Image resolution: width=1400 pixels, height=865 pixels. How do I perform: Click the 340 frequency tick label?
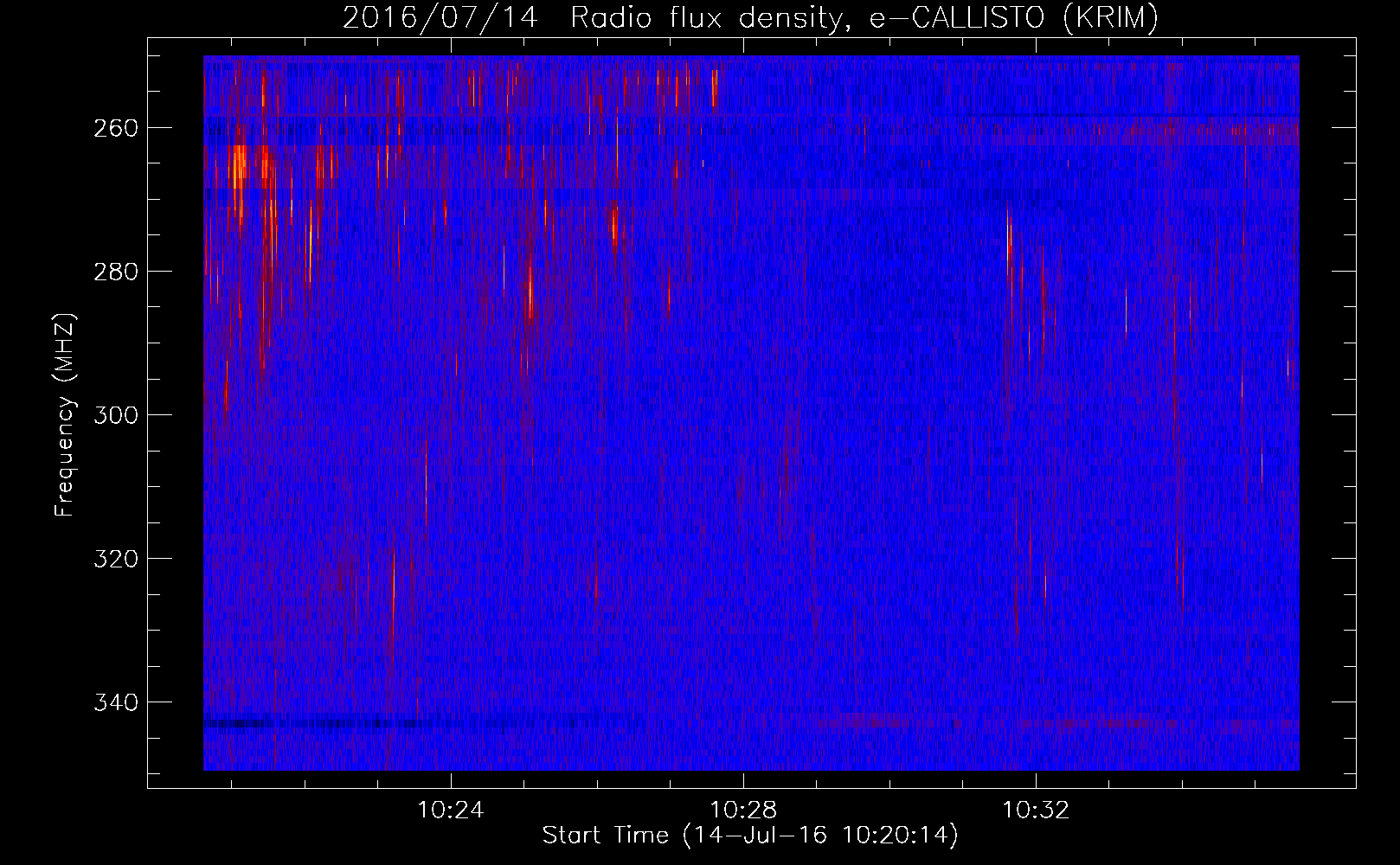(x=115, y=702)
